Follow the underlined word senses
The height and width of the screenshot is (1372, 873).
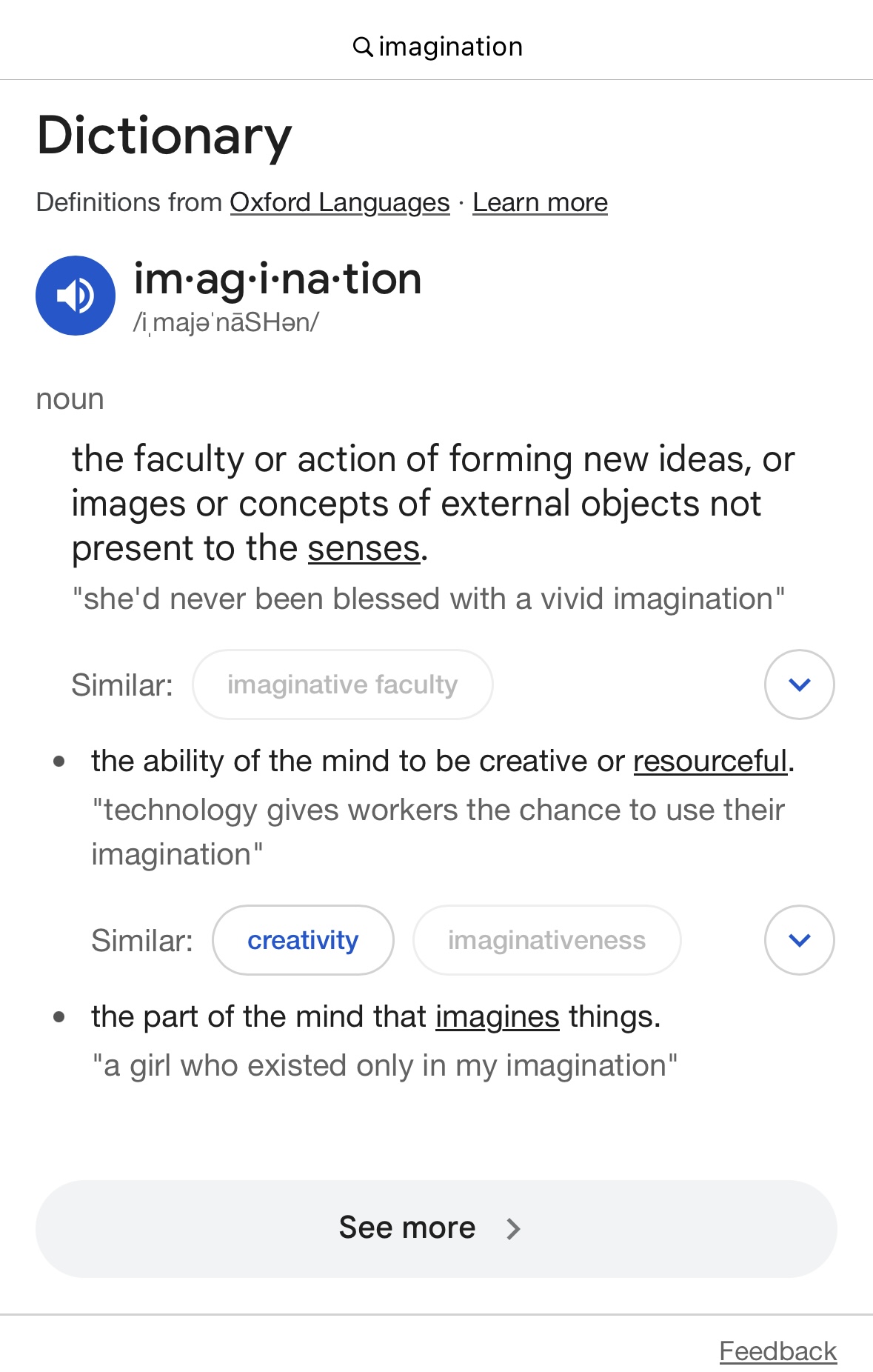tap(364, 548)
